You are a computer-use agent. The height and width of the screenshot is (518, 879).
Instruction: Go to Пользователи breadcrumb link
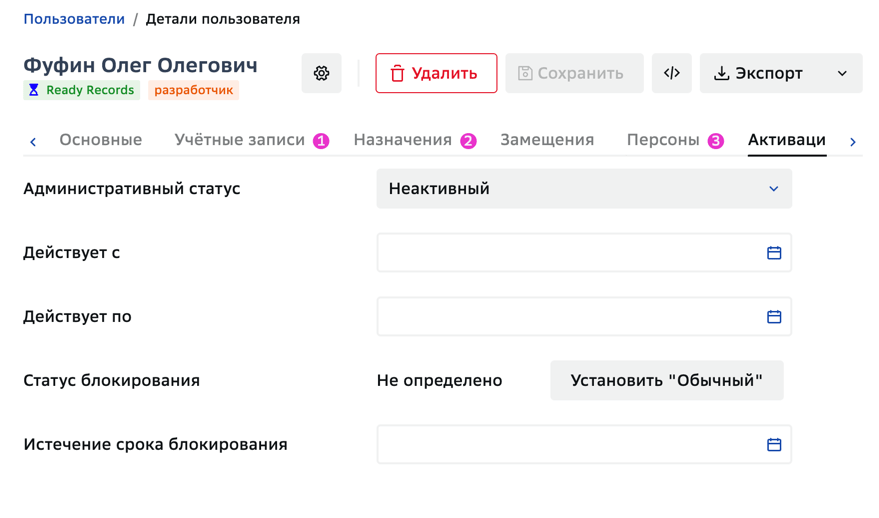(x=74, y=19)
